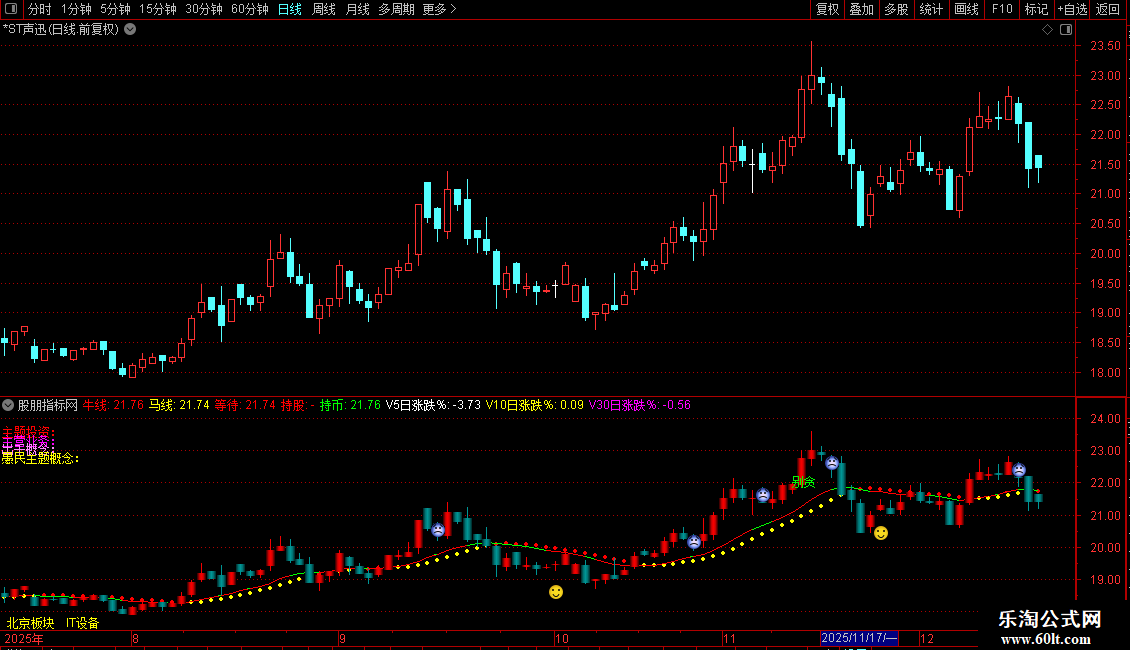This screenshot has height=650, width=1130.
Task: Click month 10 on the time axis
Action: [561, 638]
